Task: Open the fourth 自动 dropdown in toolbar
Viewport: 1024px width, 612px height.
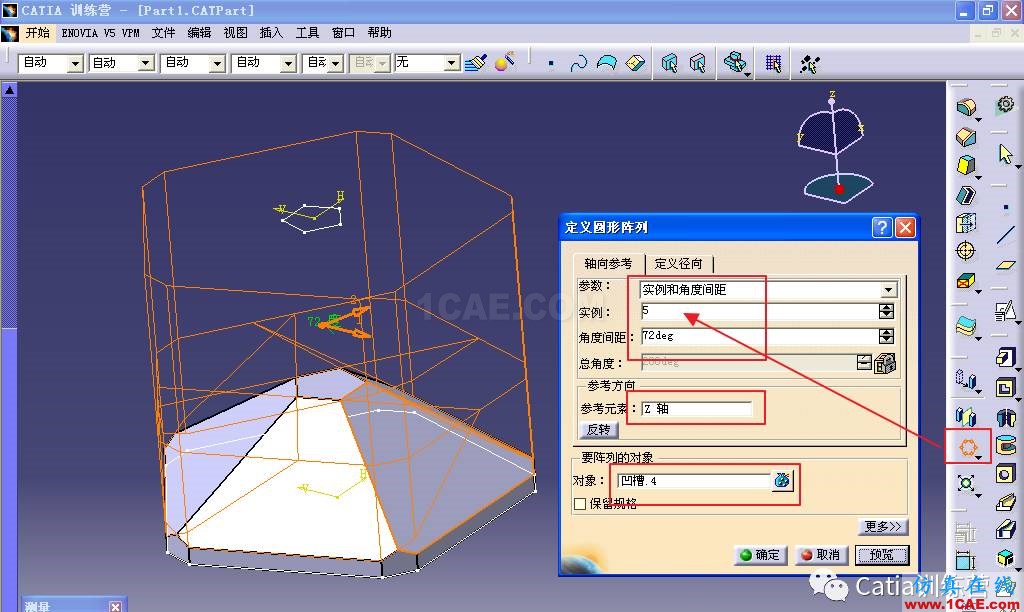Action: coord(288,63)
